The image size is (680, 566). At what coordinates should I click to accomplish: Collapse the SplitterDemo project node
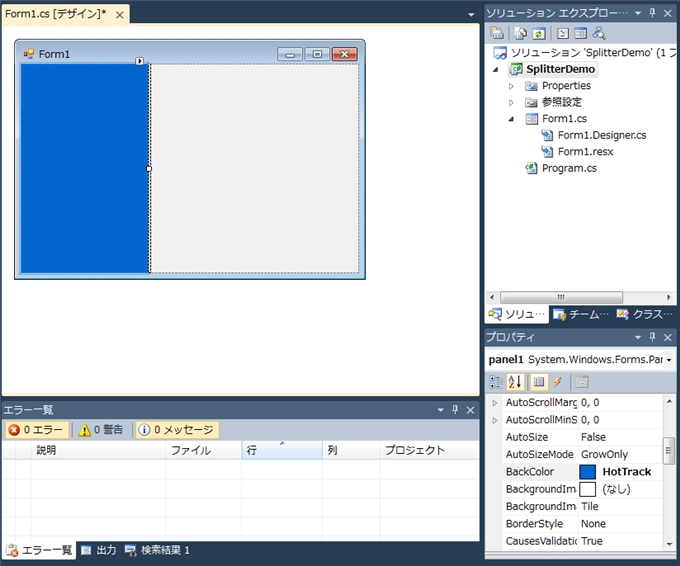496,69
